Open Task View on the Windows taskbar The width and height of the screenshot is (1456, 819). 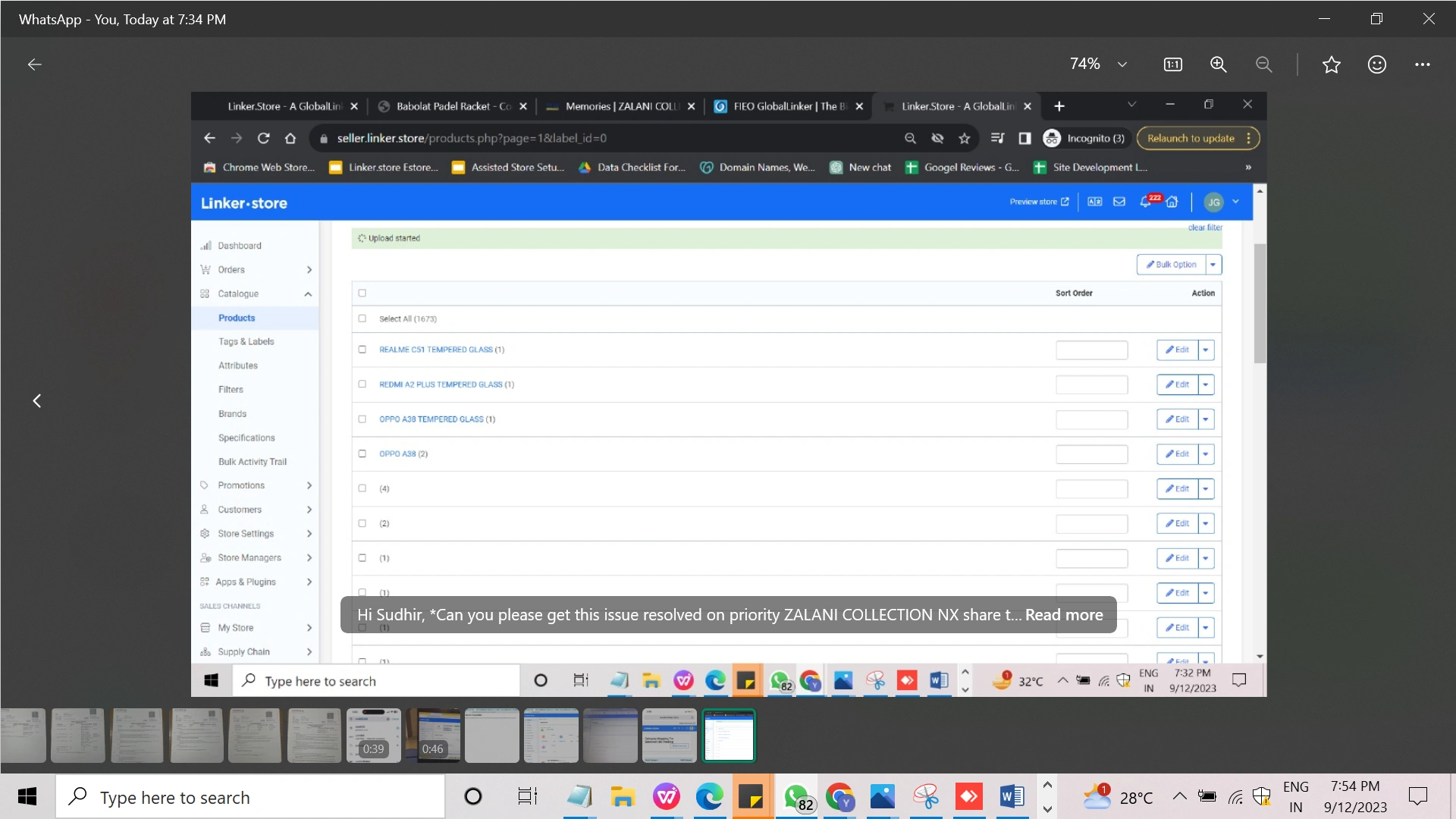click(527, 797)
